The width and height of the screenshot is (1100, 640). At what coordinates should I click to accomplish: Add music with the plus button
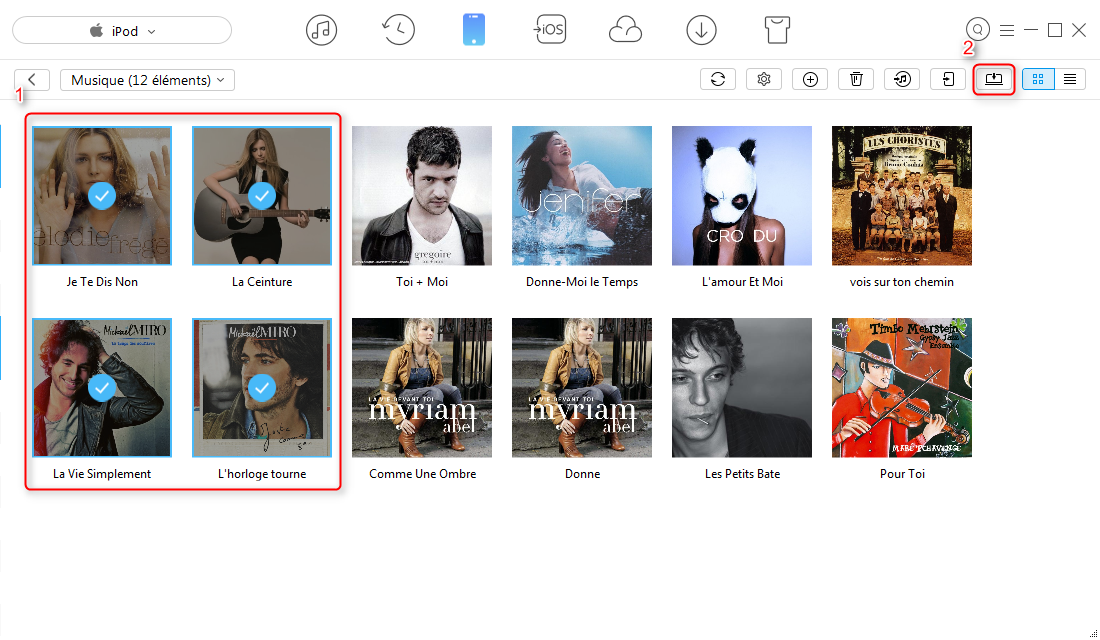coord(810,79)
